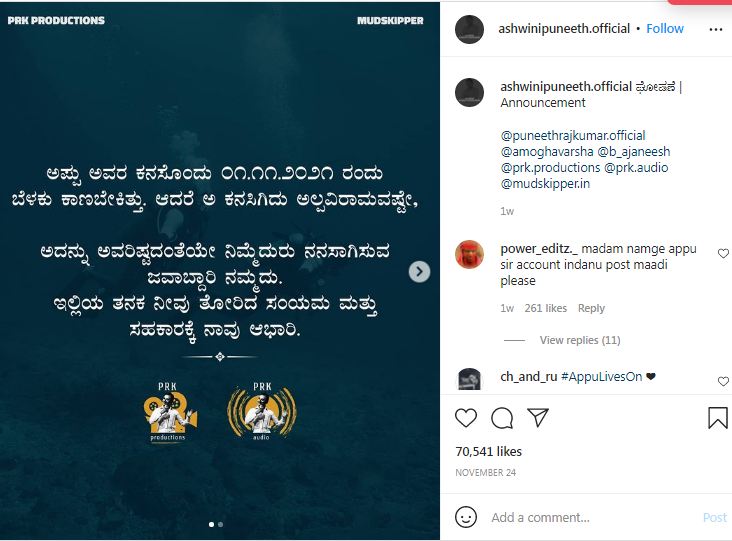Share the post via the paper plane icon

pyautogui.click(x=537, y=417)
